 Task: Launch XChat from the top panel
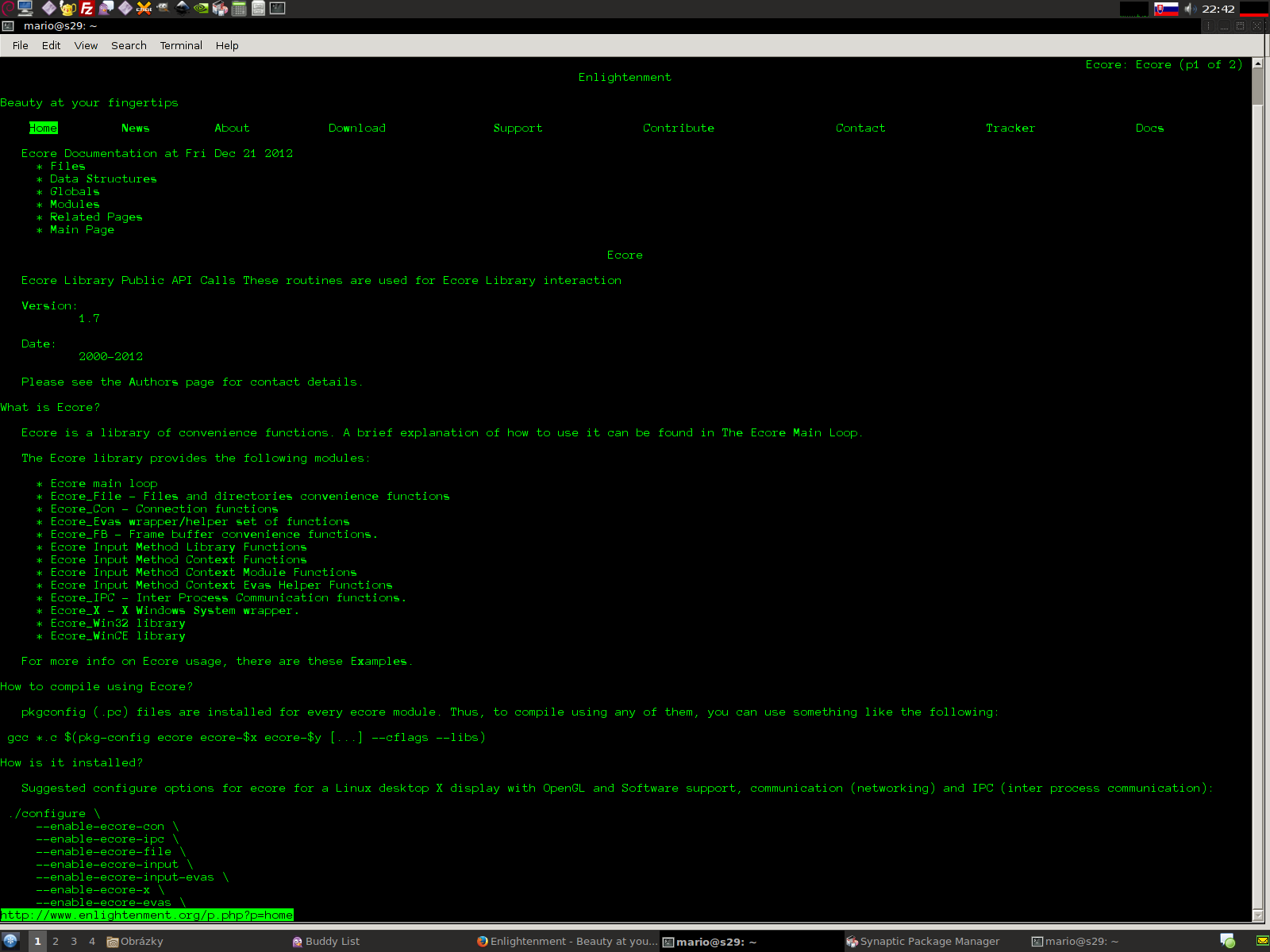point(144,9)
